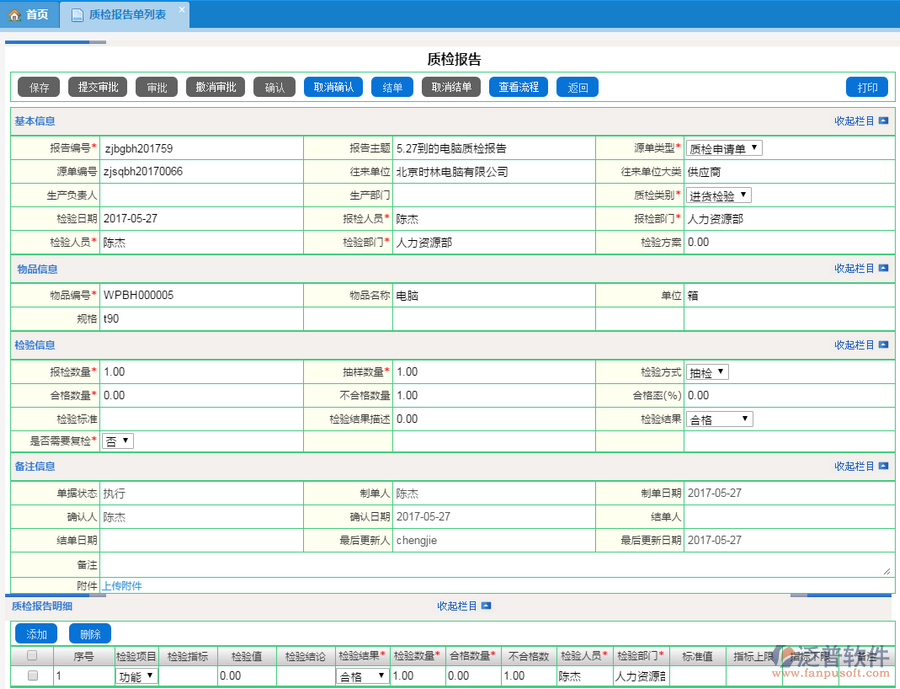Click the 上传附件 link
This screenshot has height=689, width=900.
122,586
